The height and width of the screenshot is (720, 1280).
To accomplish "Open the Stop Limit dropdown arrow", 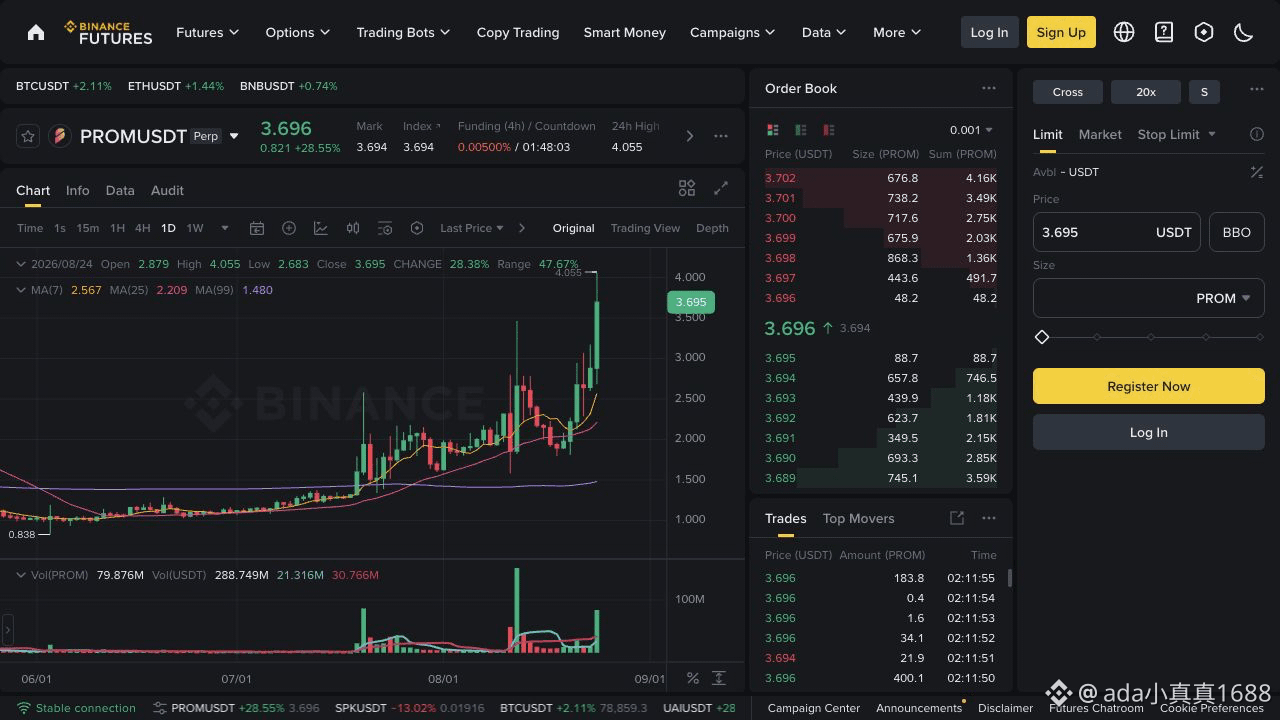I will (x=1212, y=134).
